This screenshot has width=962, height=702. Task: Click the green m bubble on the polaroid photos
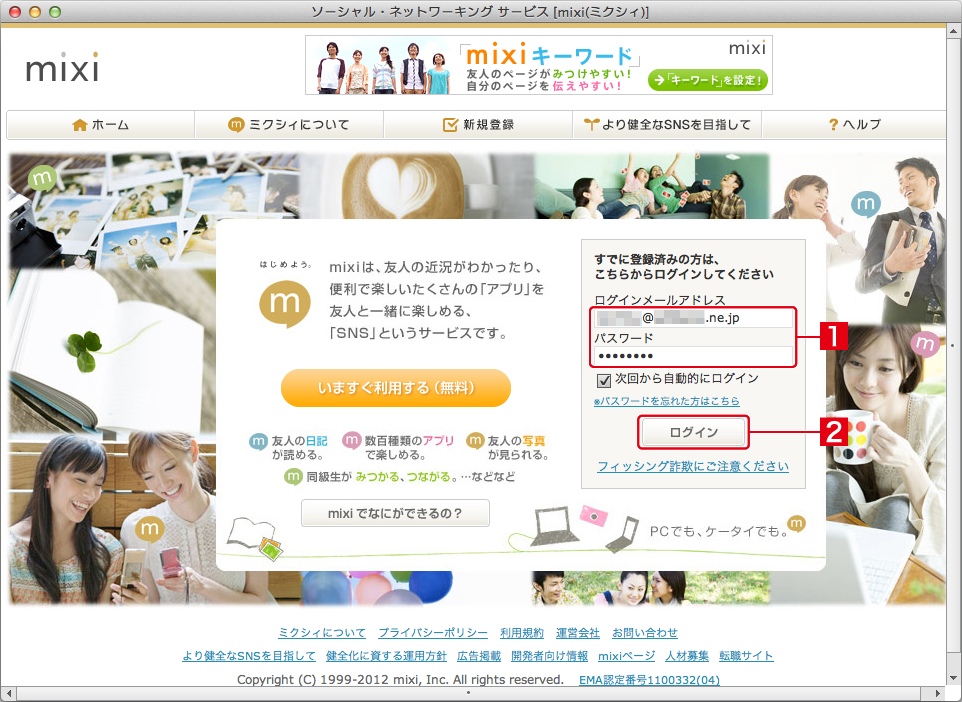(42, 179)
